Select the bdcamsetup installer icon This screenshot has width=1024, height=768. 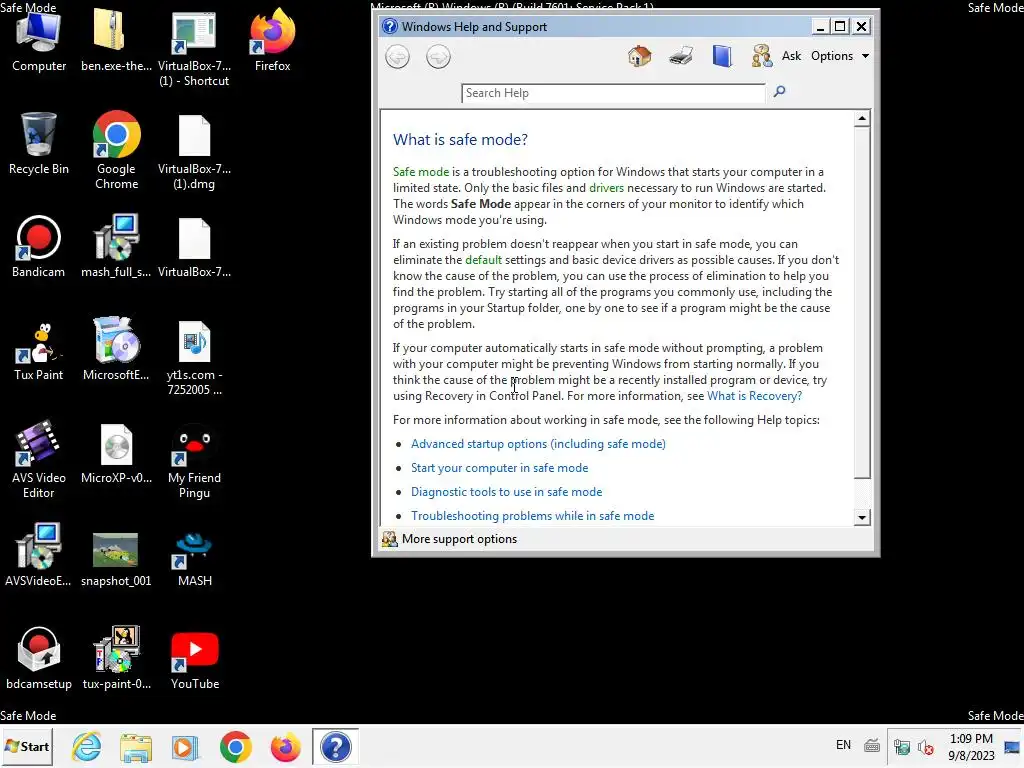tap(39, 658)
